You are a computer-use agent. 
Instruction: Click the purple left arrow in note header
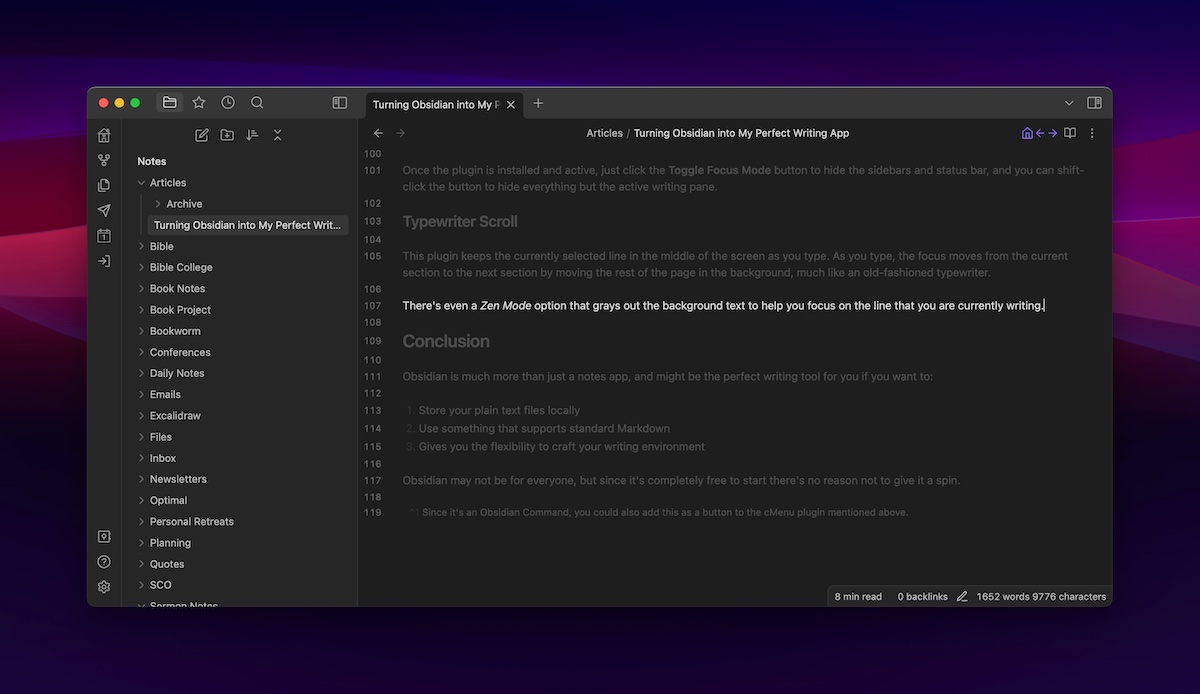(x=1040, y=133)
